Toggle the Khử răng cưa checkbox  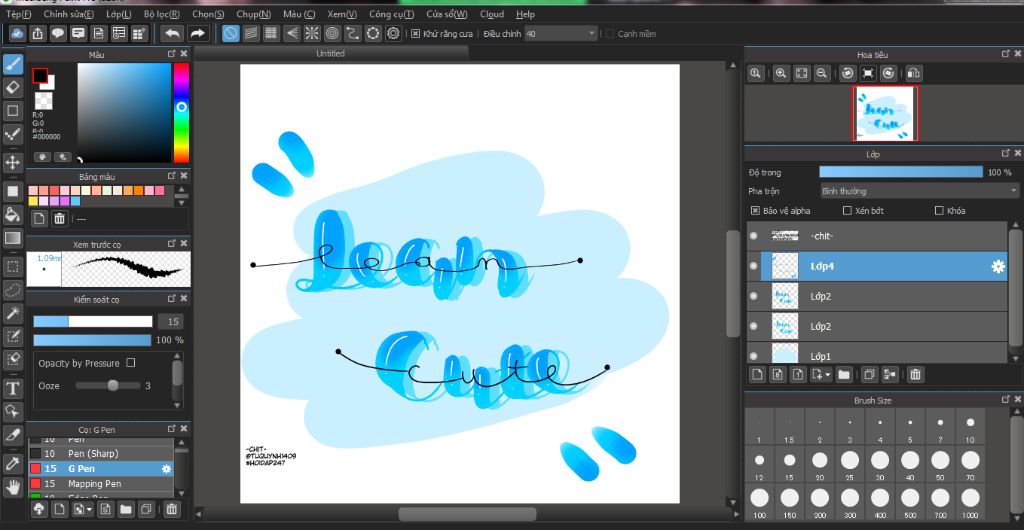coord(415,33)
